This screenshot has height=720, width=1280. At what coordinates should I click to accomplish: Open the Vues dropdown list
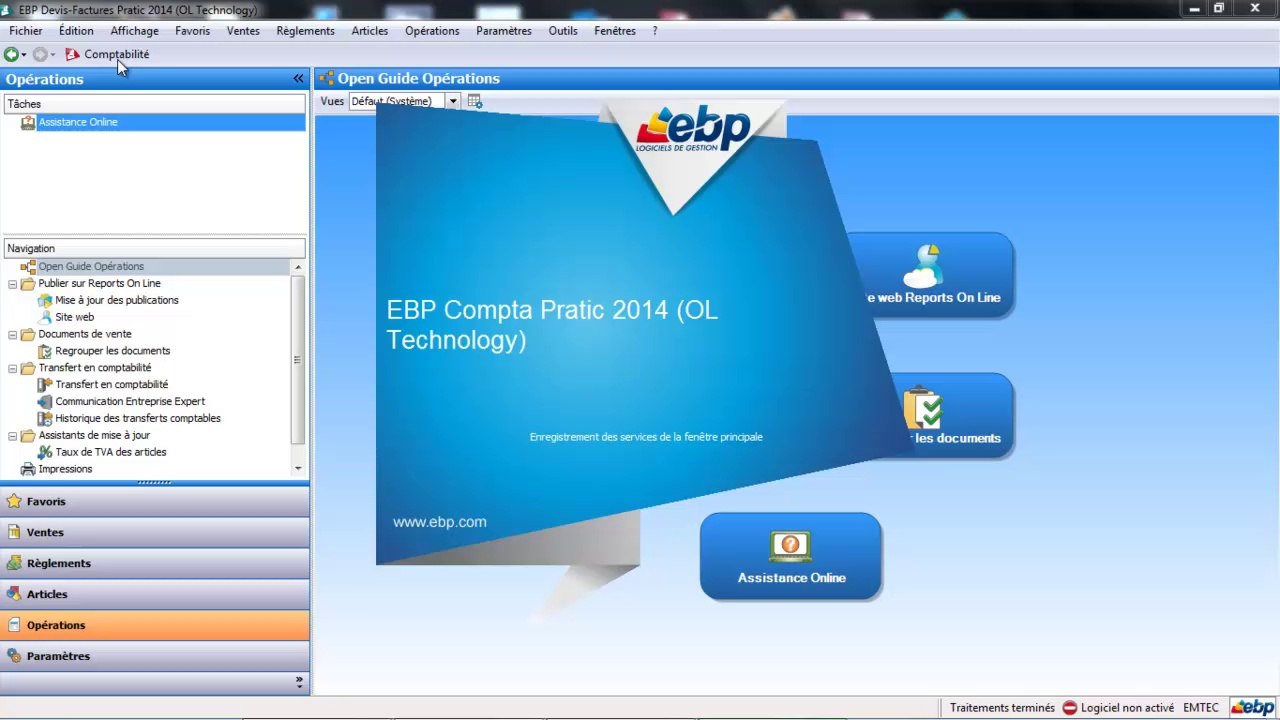pyautogui.click(x=453, y=101)
